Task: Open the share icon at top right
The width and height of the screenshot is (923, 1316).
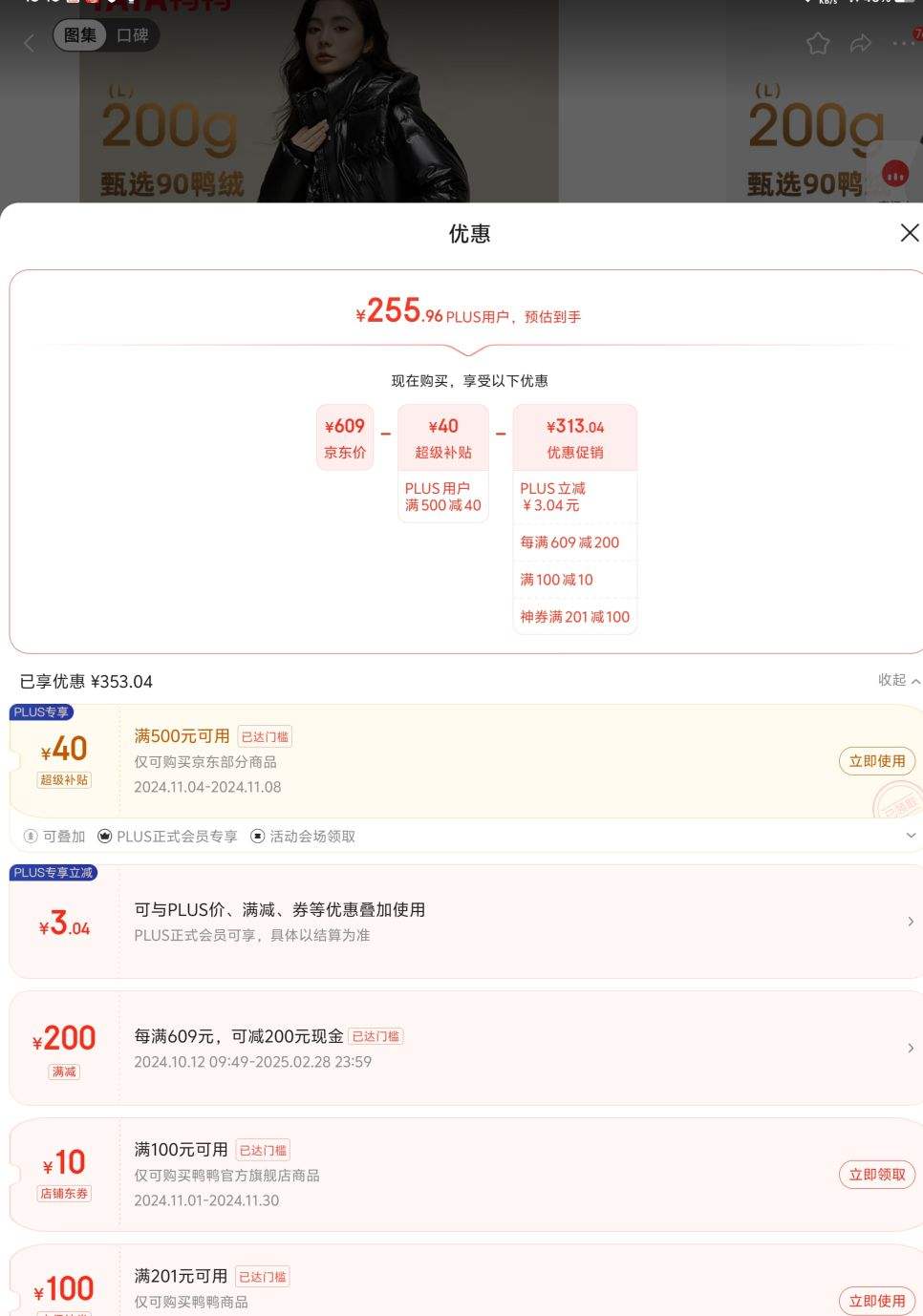Action: tap(861, 43)
